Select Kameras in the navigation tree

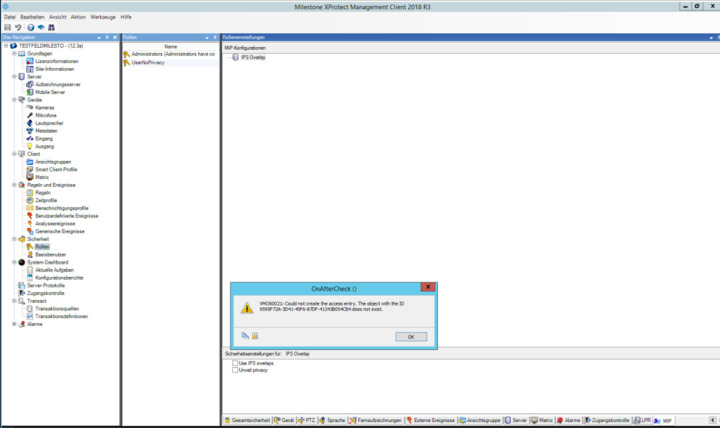click(x=45, y=107)
